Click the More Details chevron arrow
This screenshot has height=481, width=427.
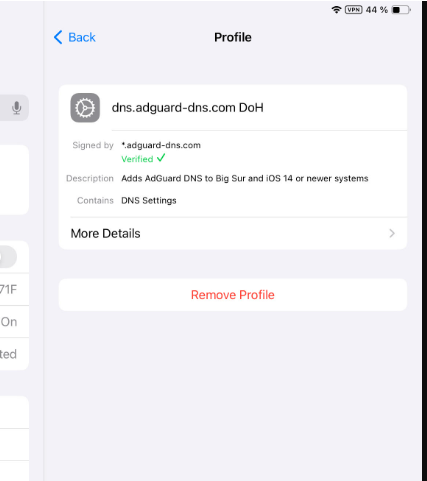click(x=392, y=233)
